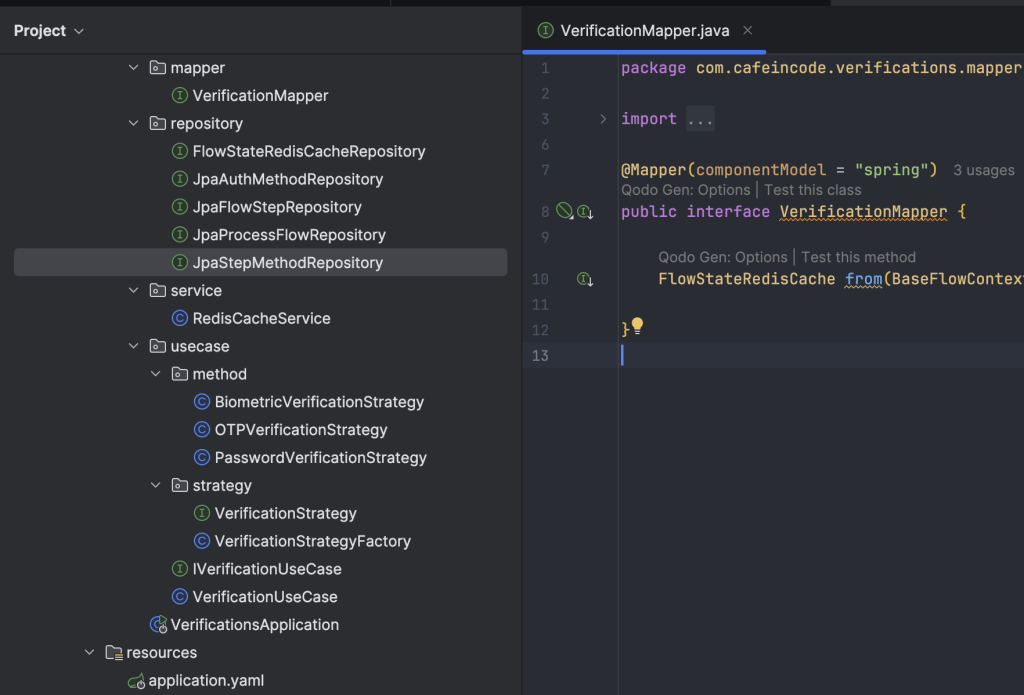Screen dimensions: 1024x695
Task: Collapse the mapper folder
Action: tap(133, 67)
